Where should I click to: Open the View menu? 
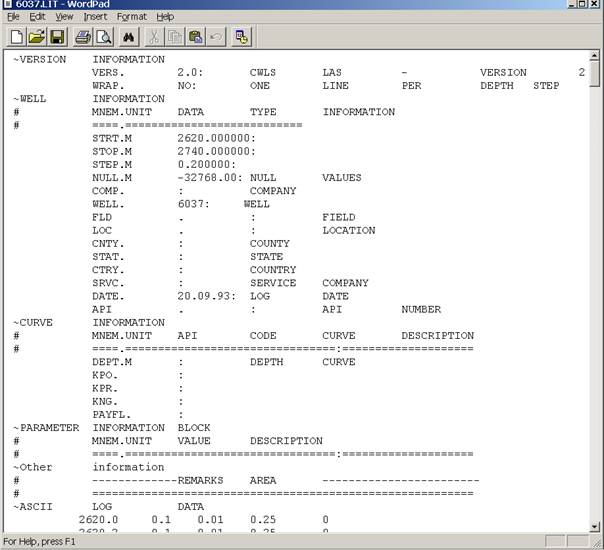64,17
